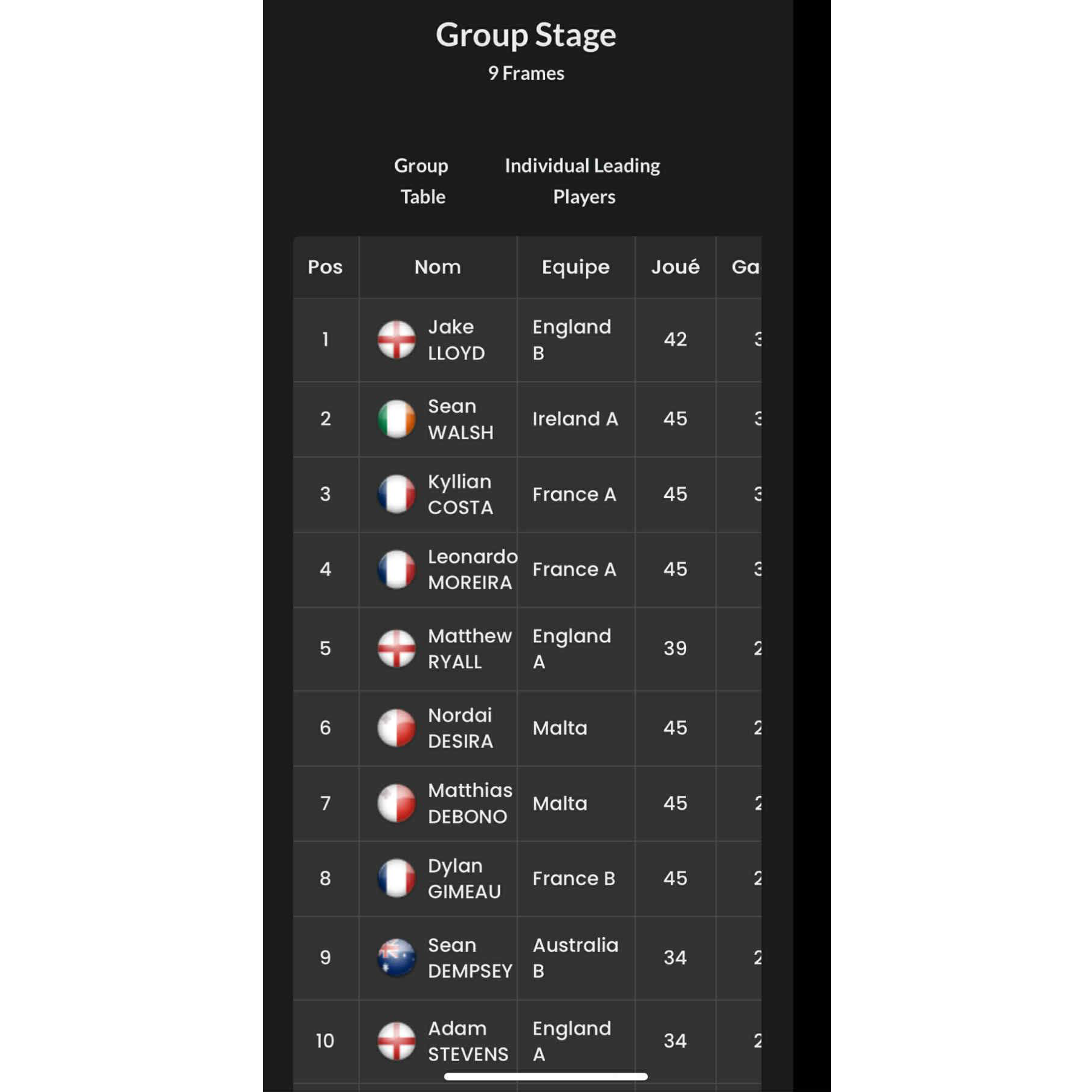Viewport: 1092px width, 1092px height.
Task: Select player name Adam Stevens
Action: [x=468, y=1041]
